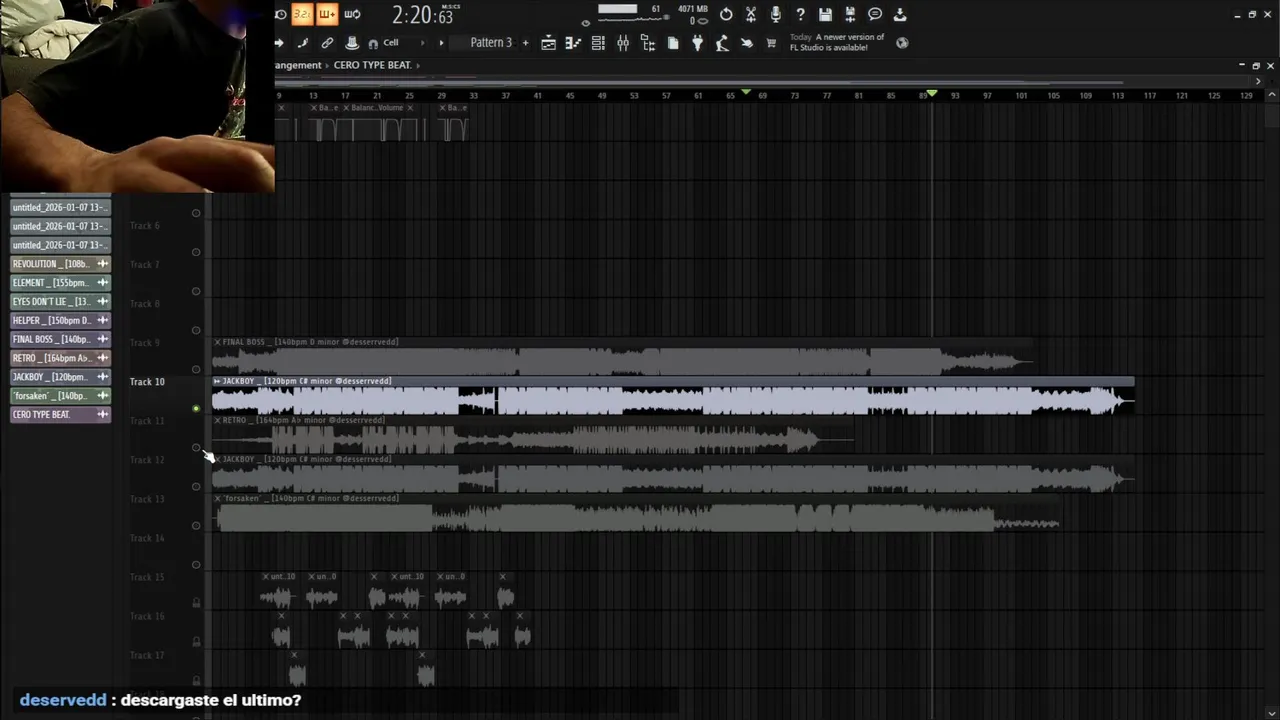
Task: Open the Mixer icon
Action: tap(623, 43)
